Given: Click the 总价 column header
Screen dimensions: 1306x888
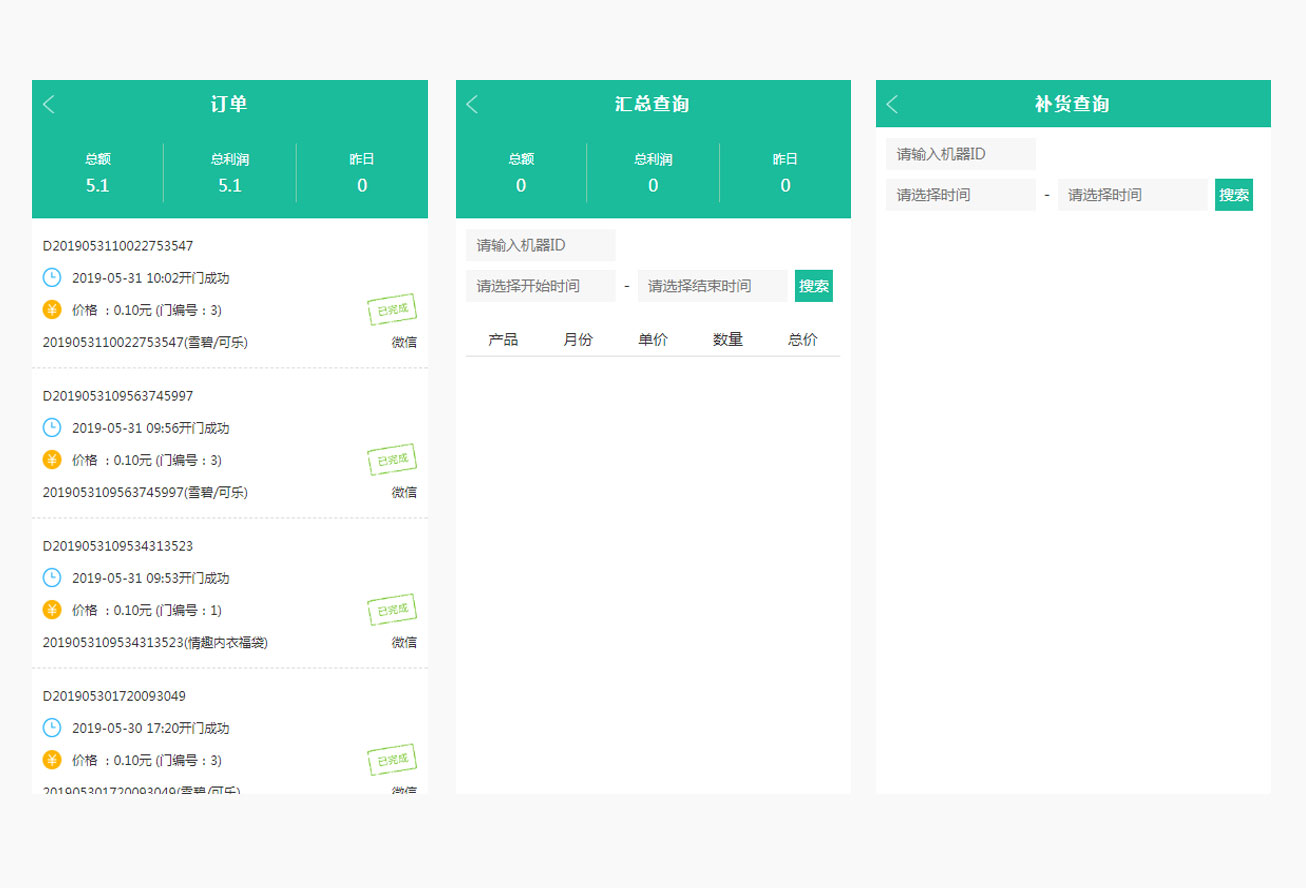Looking at the screenshot, I should click(x=803, y=340).
